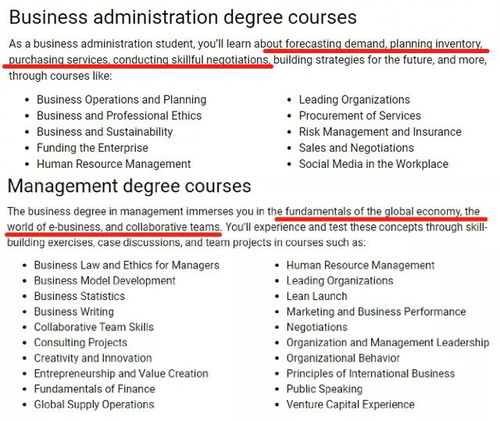Click Business Law and Ethics for Managers
Screen dimensions: 500x421
[127, 265]
